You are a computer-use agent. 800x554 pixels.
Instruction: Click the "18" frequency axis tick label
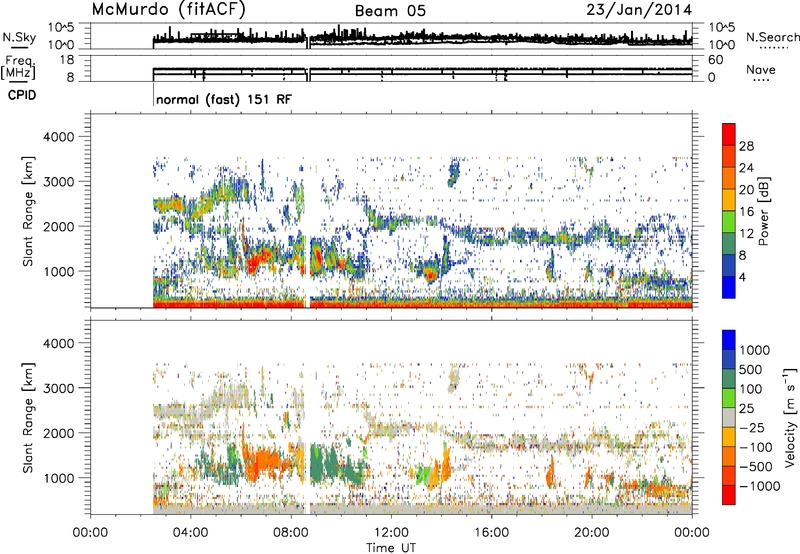[x=67, y=60]
